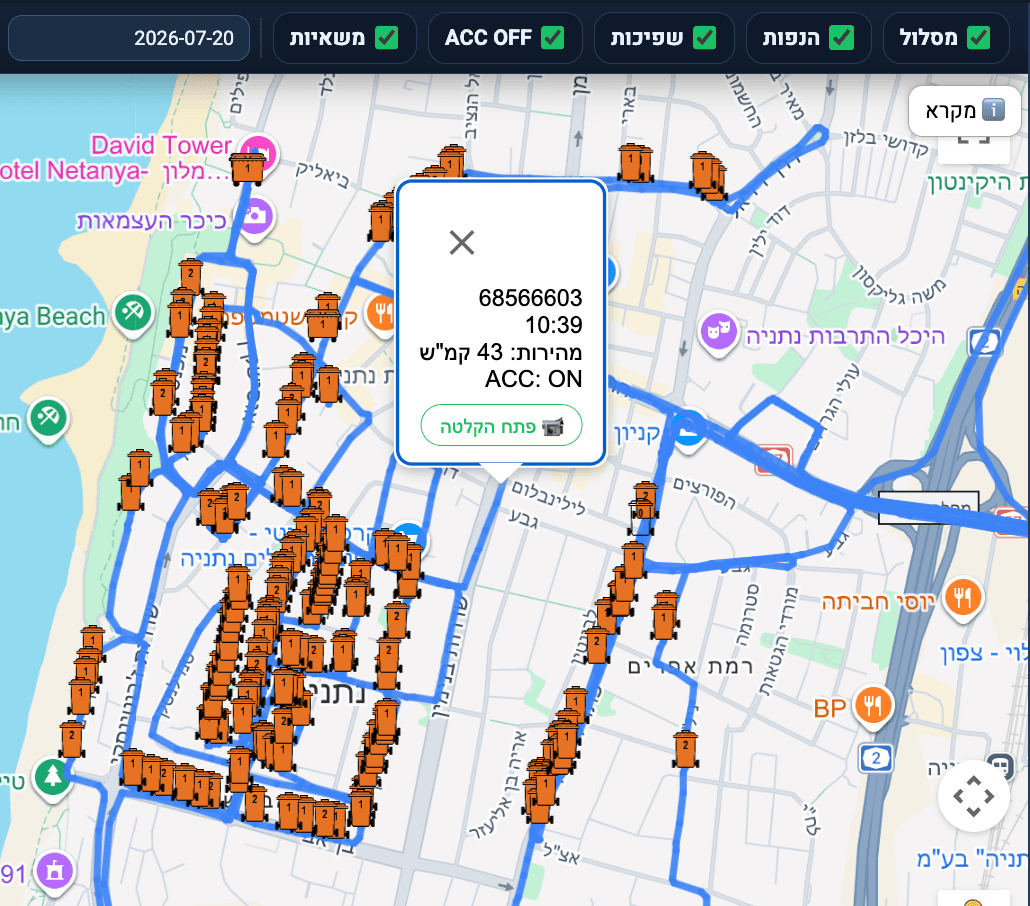
Task: Click the orange restaurant pin left of popup
Action: point(382,314)
